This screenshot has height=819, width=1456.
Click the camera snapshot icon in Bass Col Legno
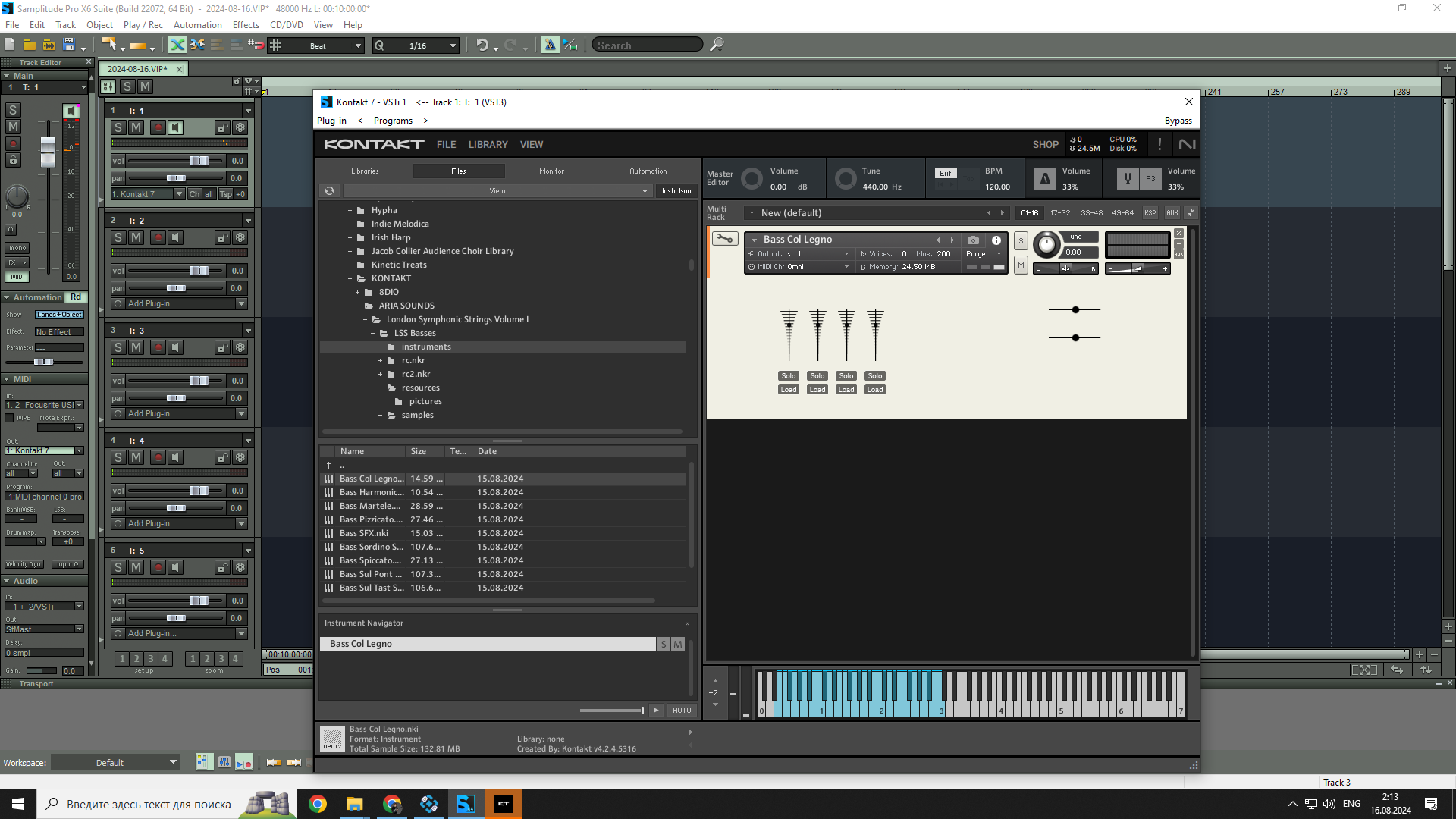[x=973, y=240]
